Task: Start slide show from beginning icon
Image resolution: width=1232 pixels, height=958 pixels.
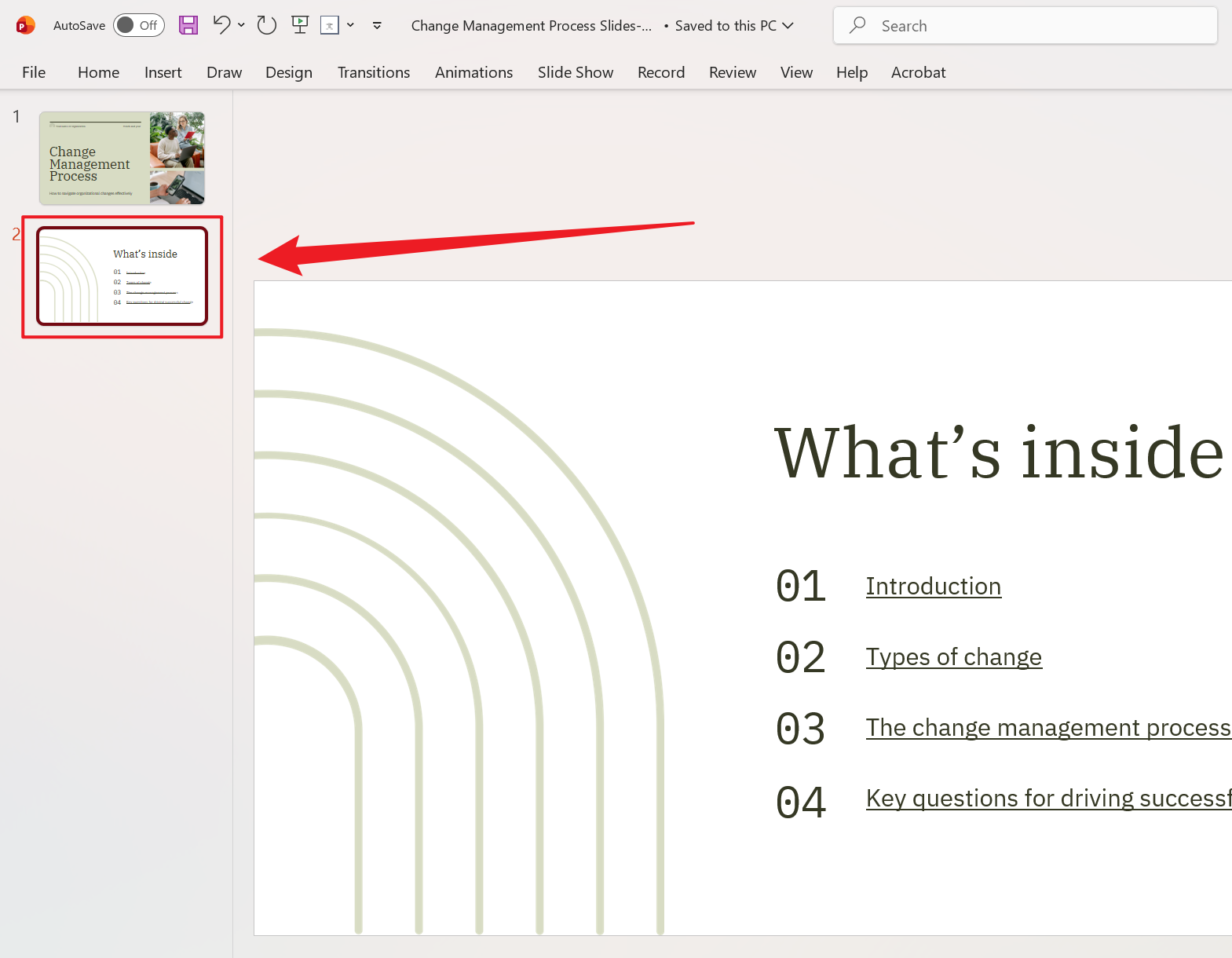Action: point(300,25)
